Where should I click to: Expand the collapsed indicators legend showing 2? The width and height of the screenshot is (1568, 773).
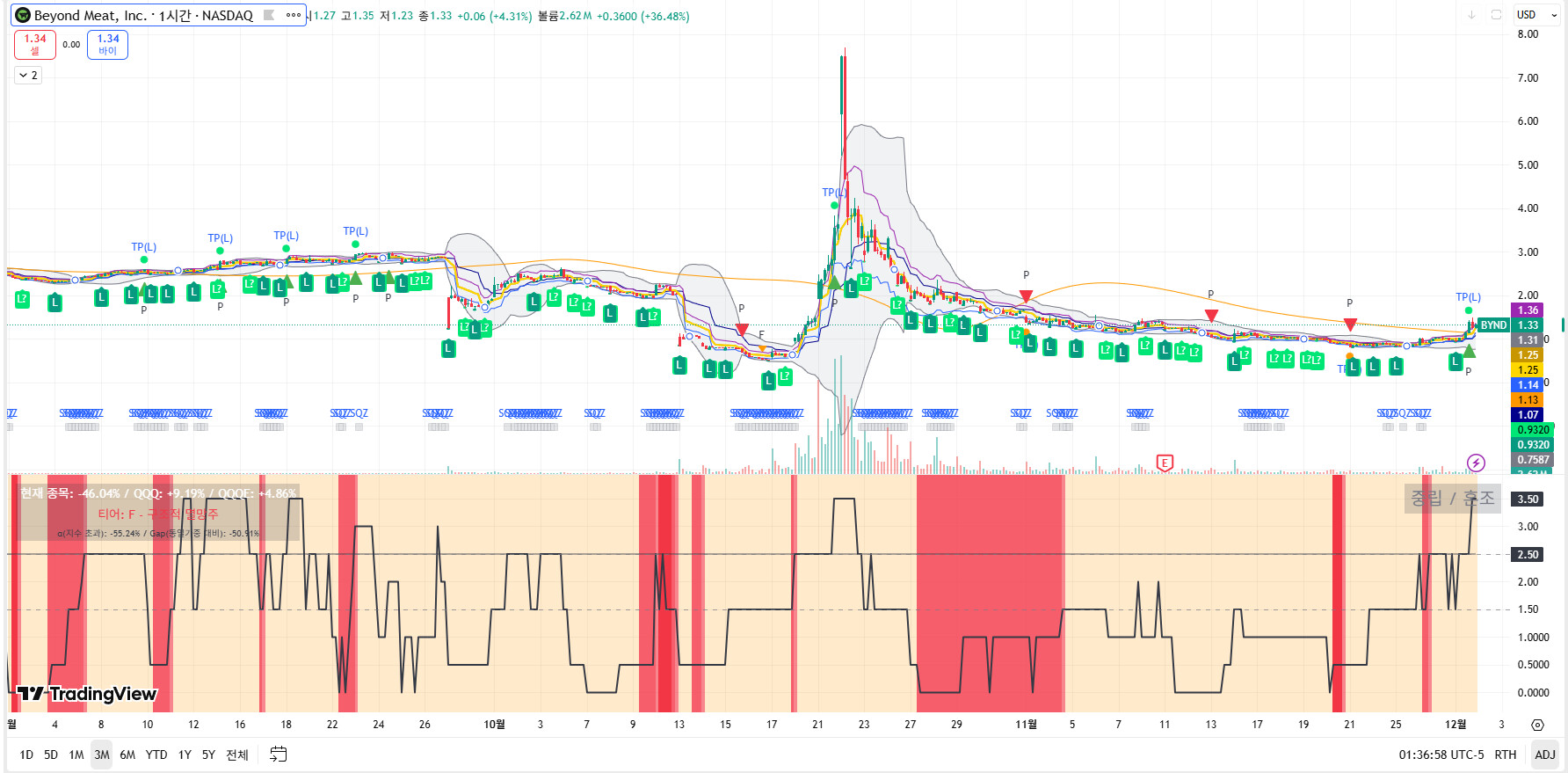click(28, 76)
